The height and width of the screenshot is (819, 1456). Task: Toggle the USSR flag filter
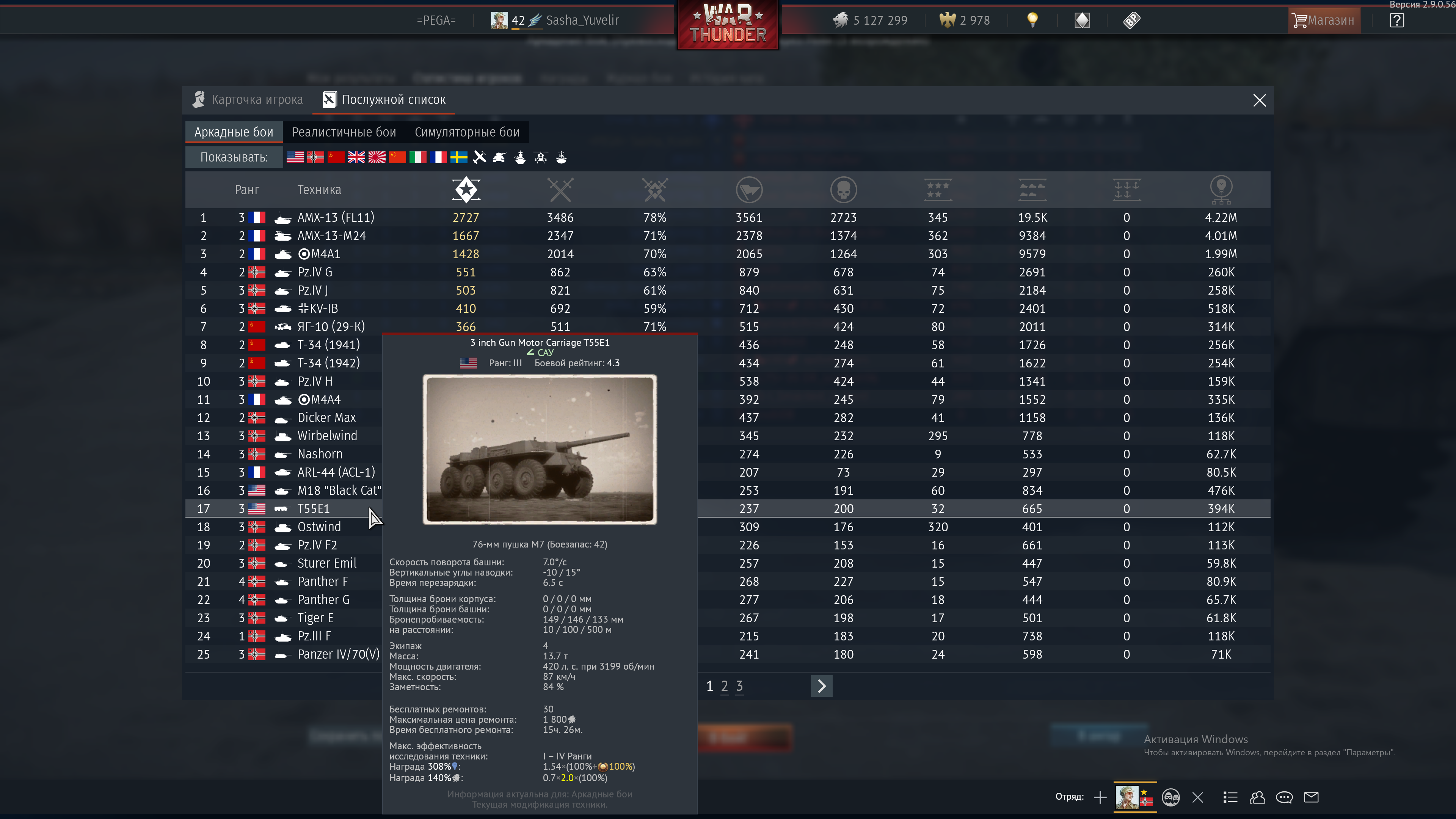pyautogui.click(x=336, y=157)
